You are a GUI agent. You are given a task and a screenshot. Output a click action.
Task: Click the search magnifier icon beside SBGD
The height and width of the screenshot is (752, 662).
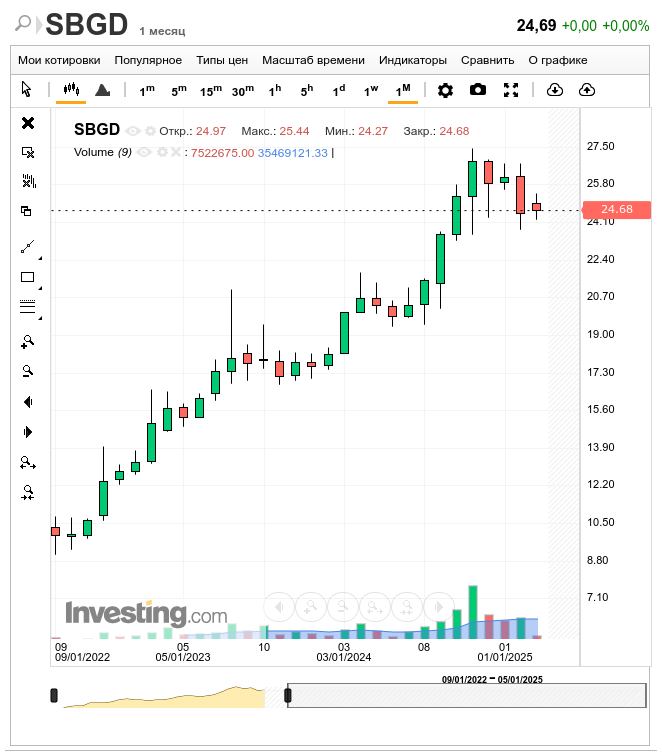[x=22, y=23]
